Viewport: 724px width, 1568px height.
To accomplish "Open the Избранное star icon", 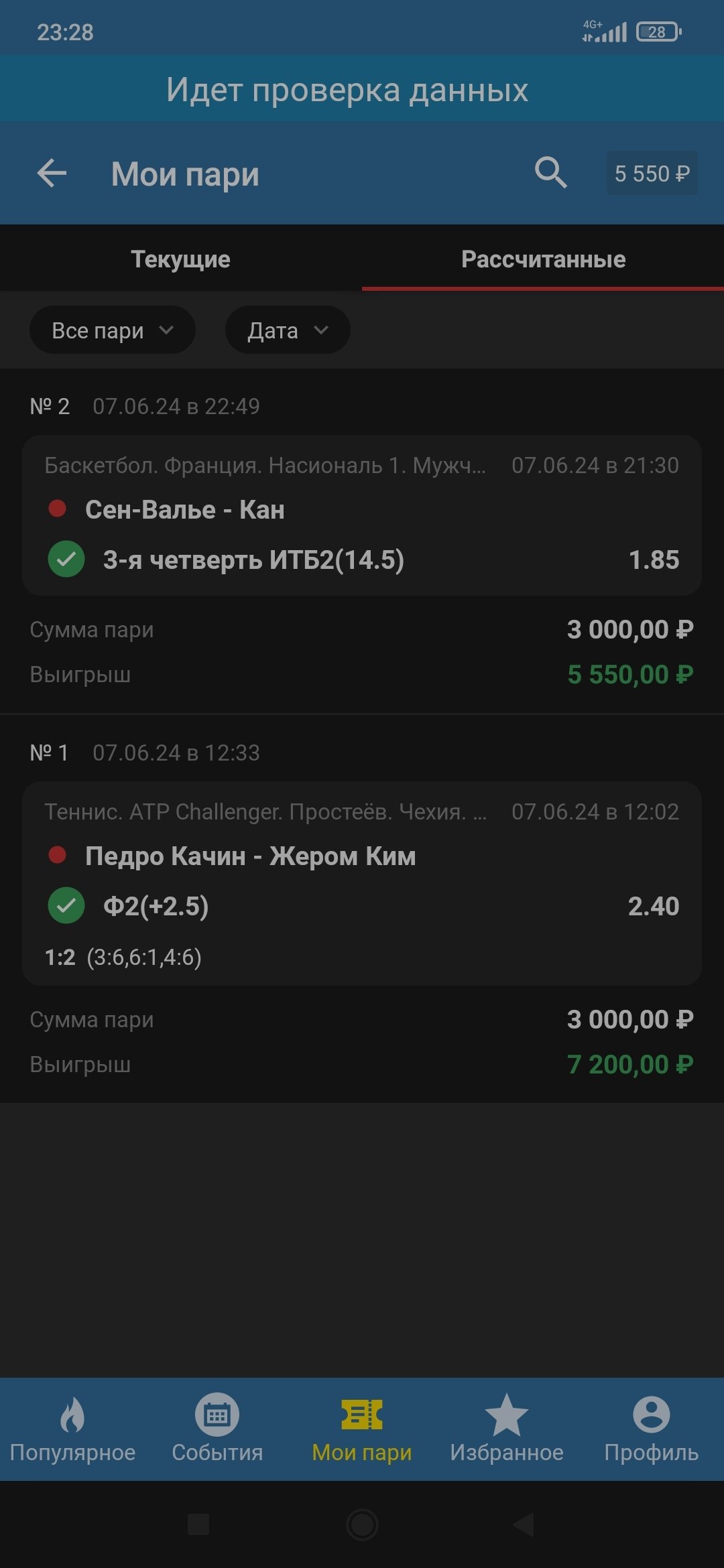I will point(507,1415).
